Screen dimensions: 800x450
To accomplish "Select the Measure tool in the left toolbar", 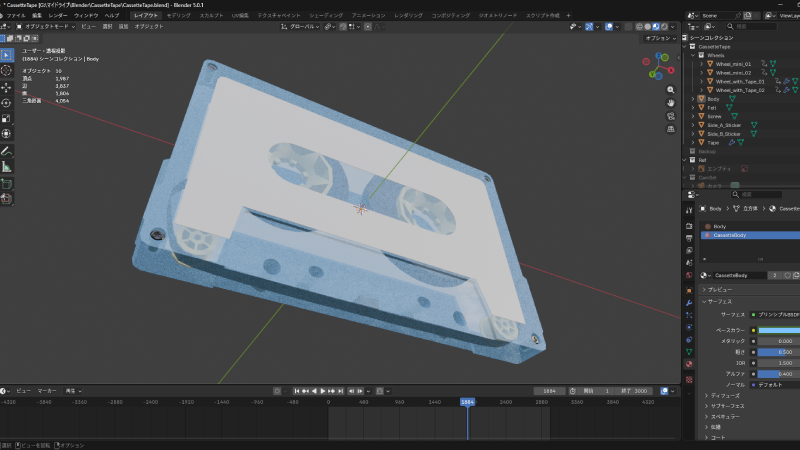I will pyautogui.click(x=6, y=166).
